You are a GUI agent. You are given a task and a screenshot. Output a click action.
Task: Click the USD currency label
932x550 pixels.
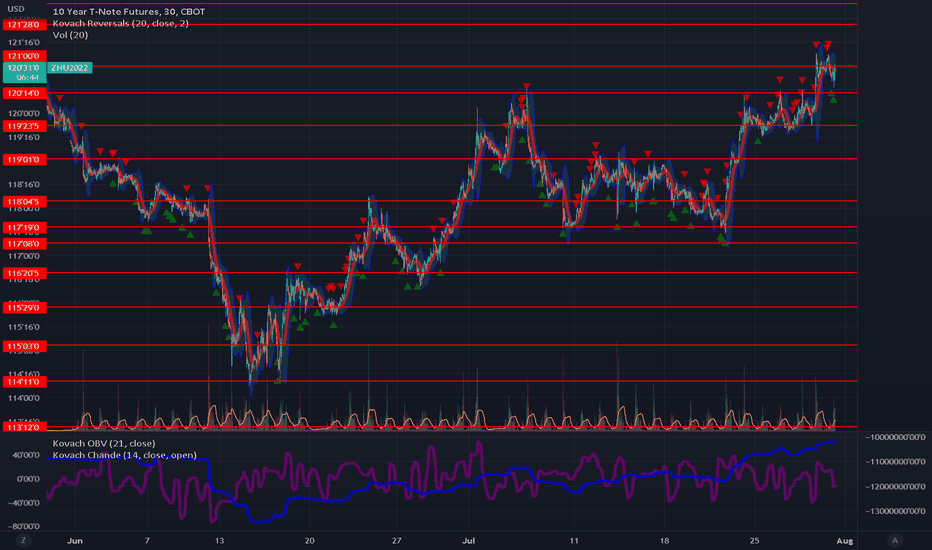coord(16,9)
